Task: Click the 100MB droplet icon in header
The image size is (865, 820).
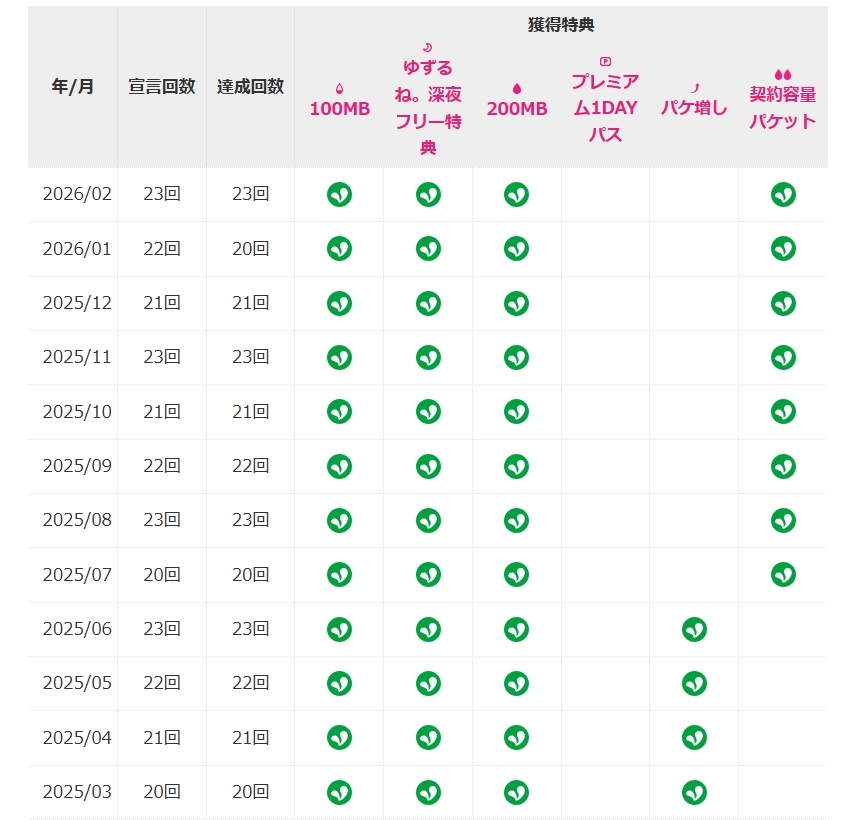Action: [339, 89]
